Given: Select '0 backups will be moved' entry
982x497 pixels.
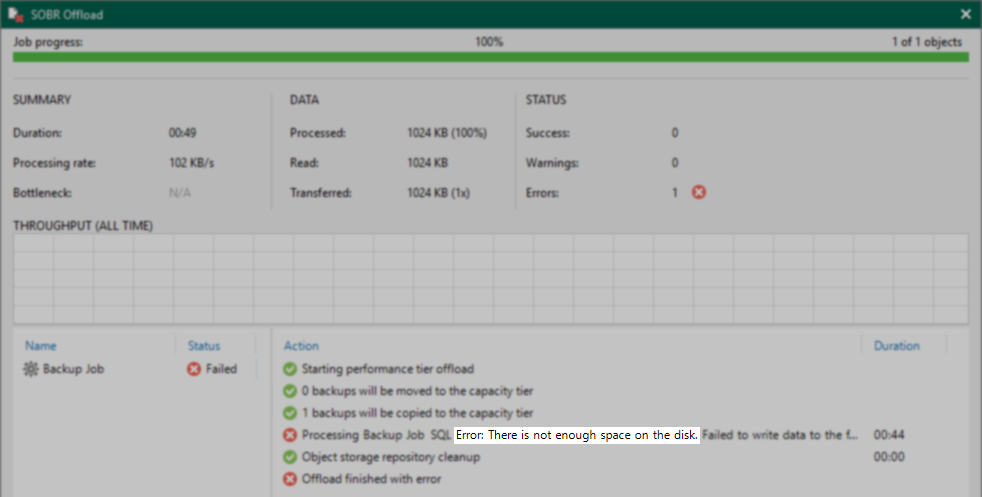Looking at the screenshot, I should (417, 391).
